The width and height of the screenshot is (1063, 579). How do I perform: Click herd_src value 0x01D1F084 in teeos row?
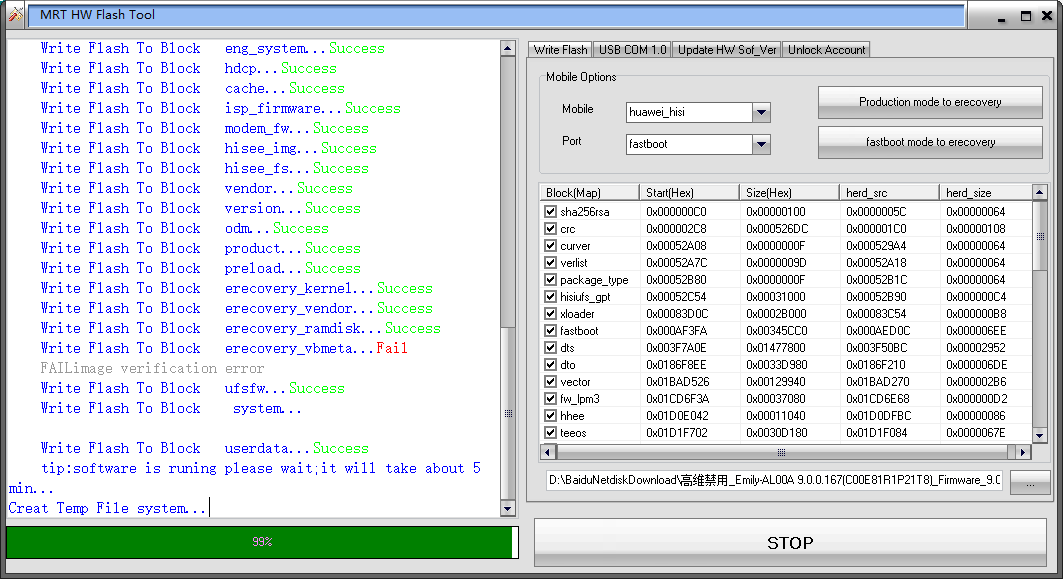pos(877,433)
